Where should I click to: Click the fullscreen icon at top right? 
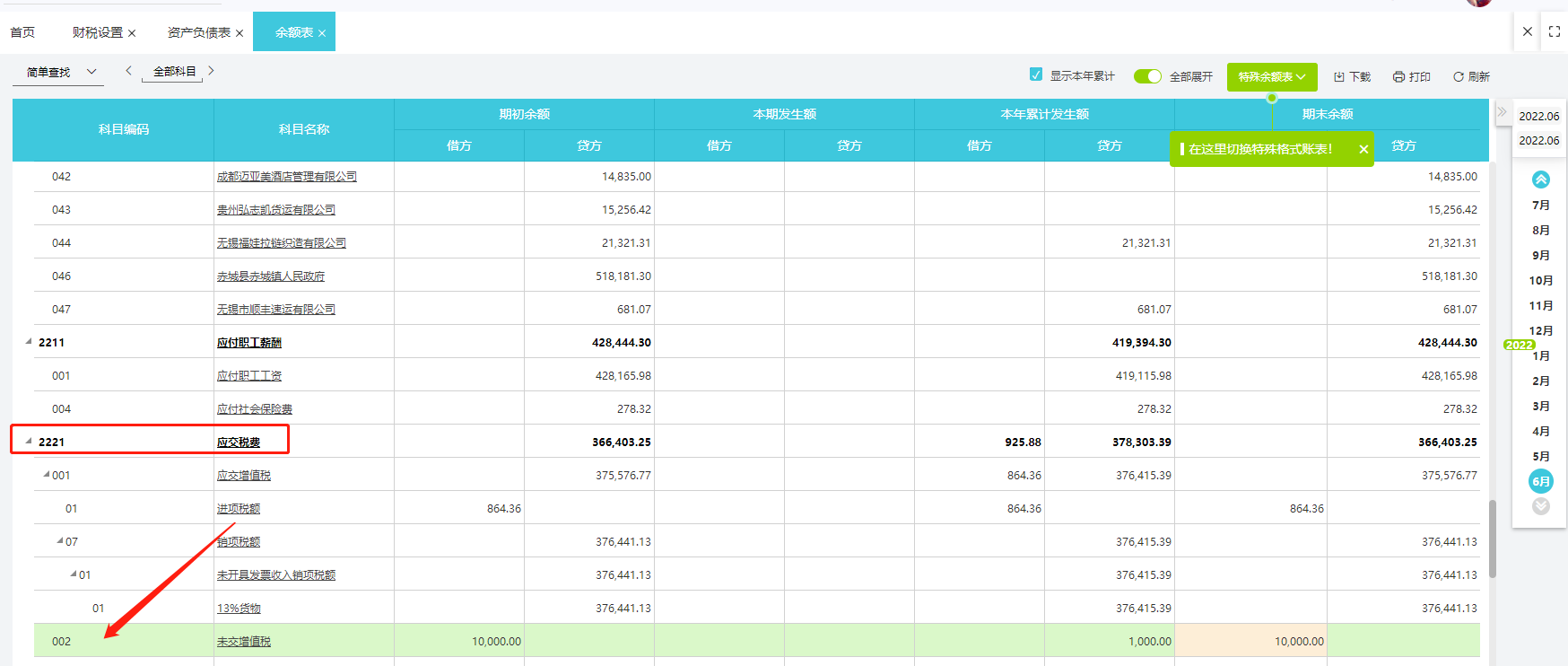[1555, 31]
